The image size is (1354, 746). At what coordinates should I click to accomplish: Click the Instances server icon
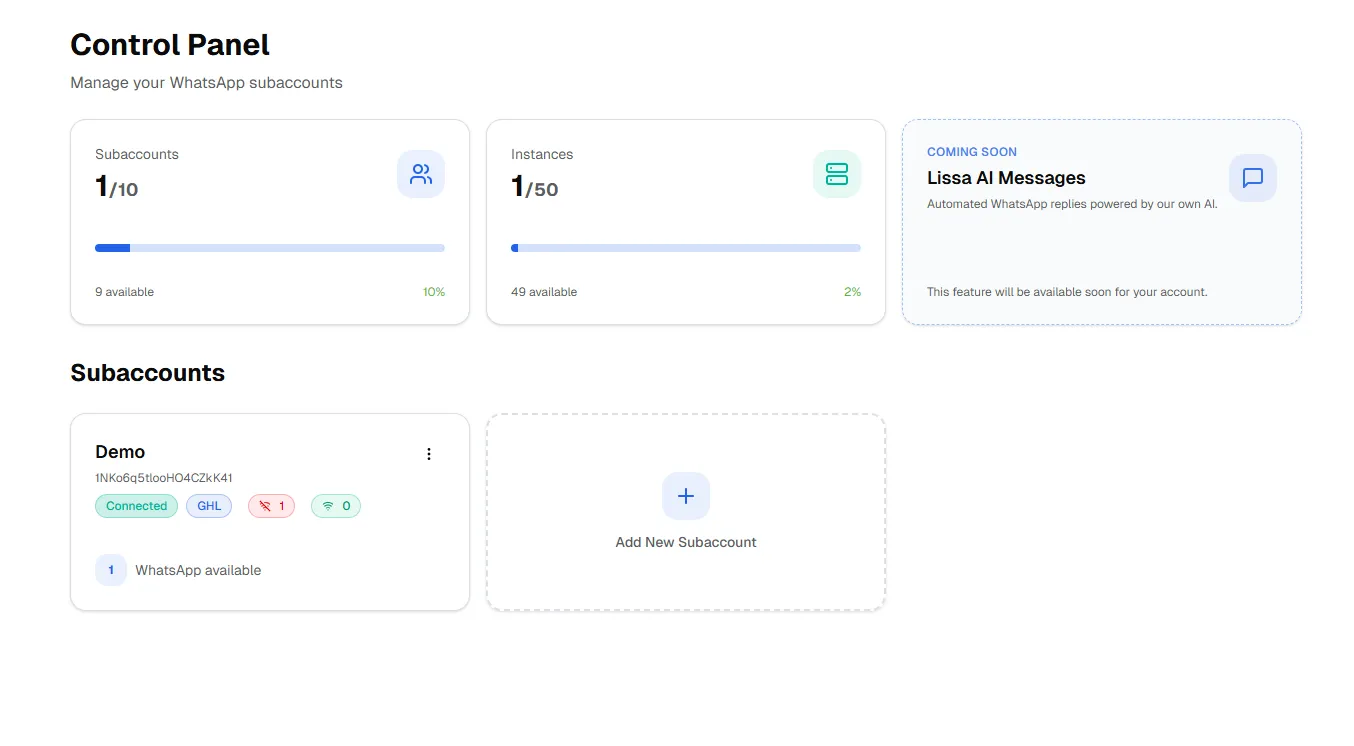837,174
